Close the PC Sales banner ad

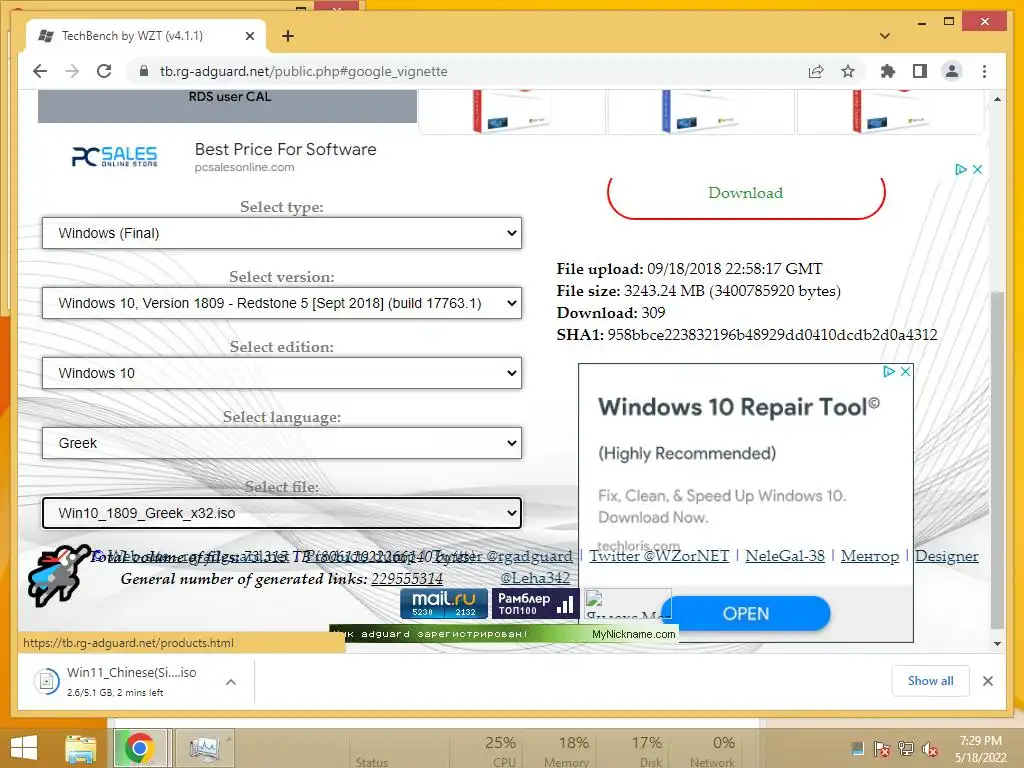tap(977, 169)
